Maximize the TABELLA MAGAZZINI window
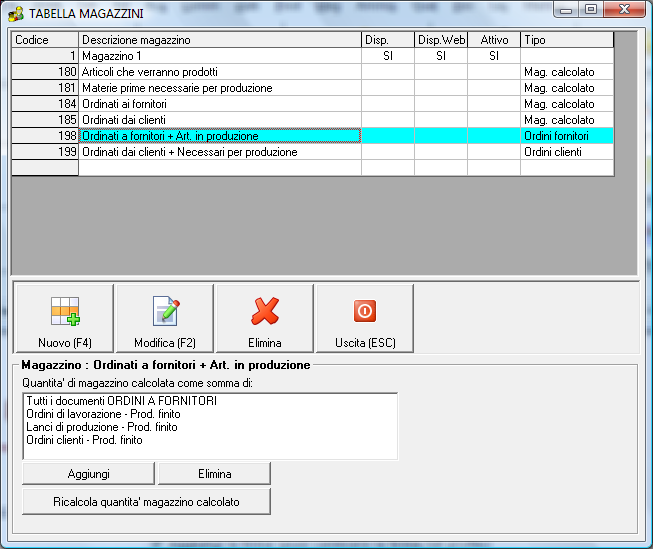The image size is (653, 549). pyautogui.click(x=591, y=9)
